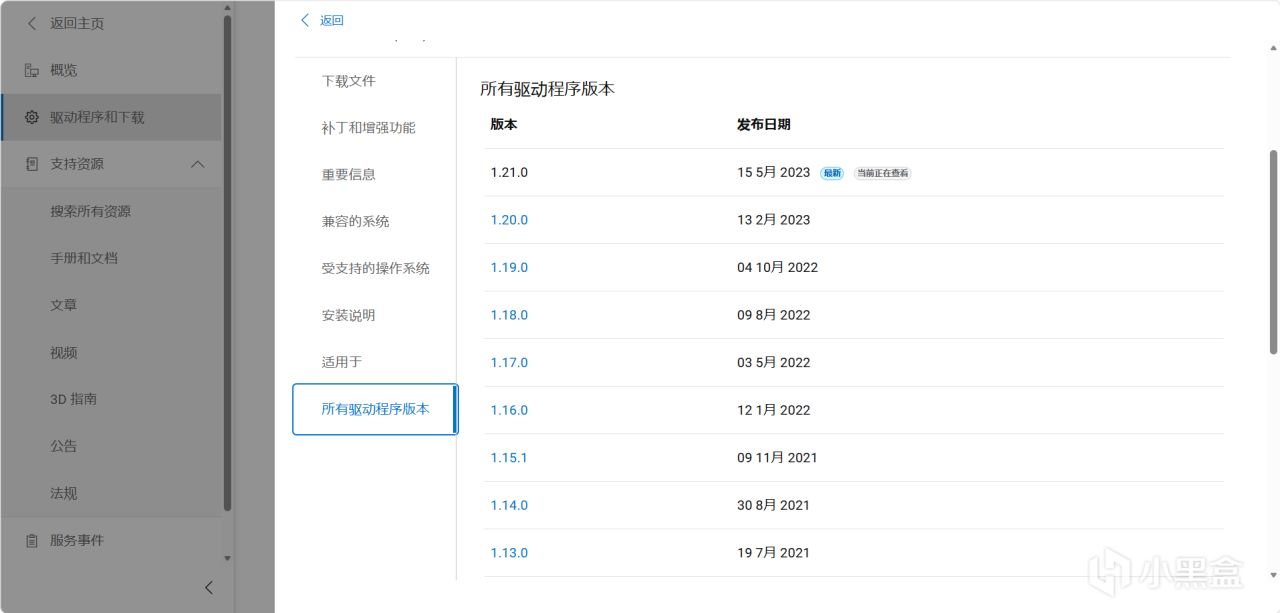Click the 支持资源 document icon
The image size is (1280, 613).
click(x=32, y=164)
